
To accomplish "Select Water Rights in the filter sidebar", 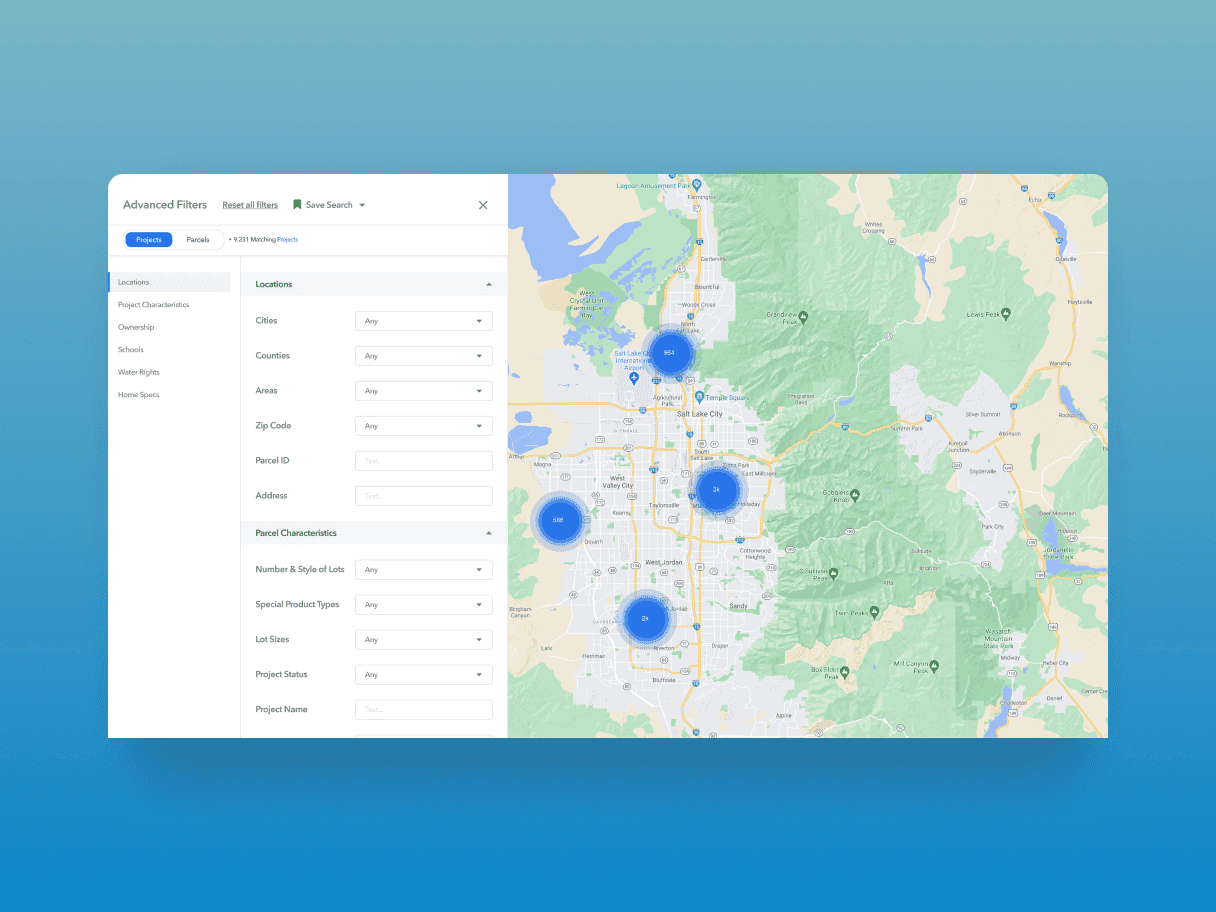I will 139,372.
